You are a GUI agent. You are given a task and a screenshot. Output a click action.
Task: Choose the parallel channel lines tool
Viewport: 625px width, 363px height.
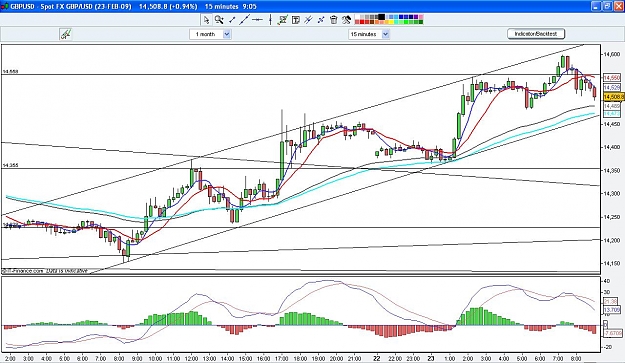(308, 20)
